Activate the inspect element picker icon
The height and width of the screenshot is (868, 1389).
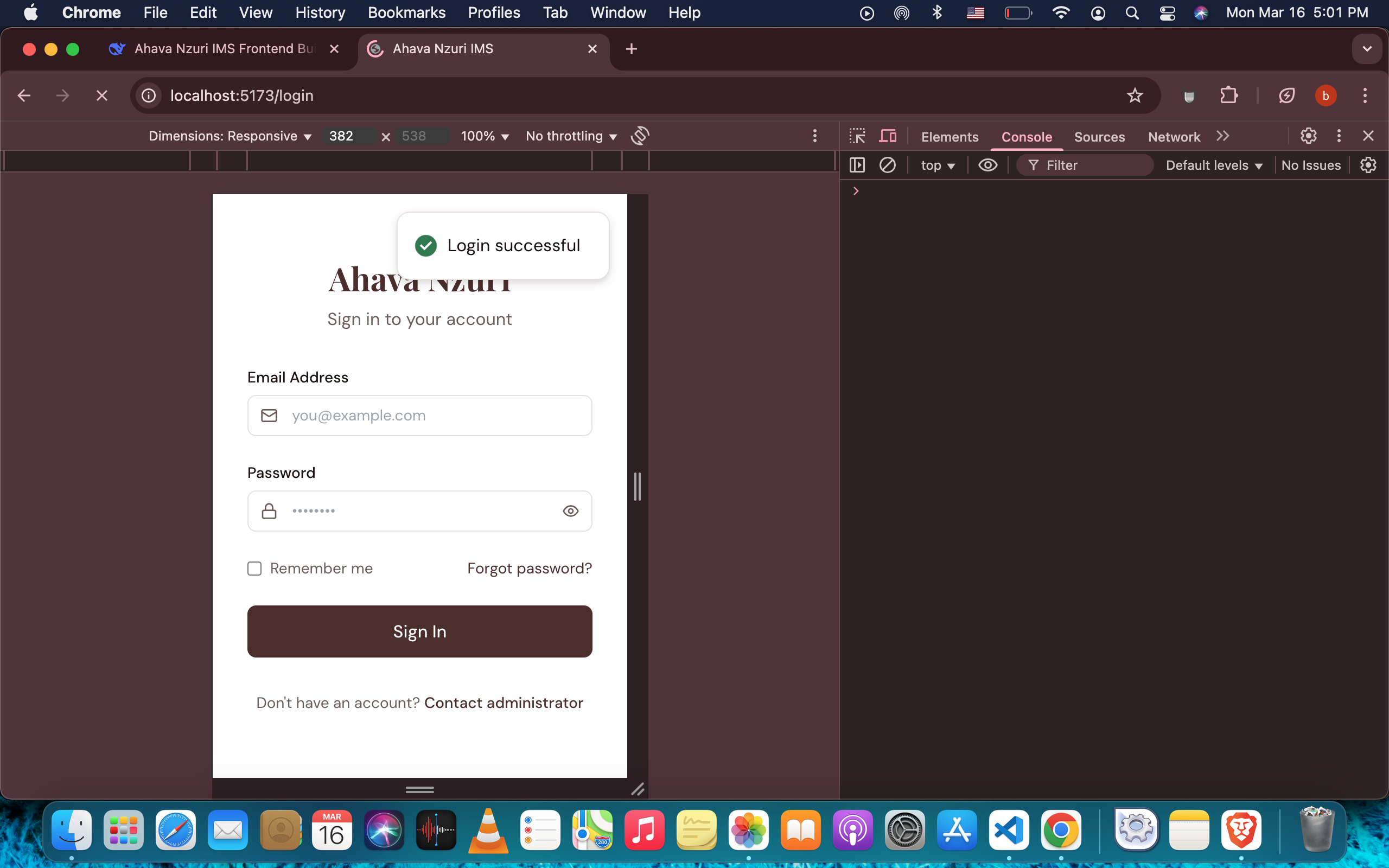(857, 136)
